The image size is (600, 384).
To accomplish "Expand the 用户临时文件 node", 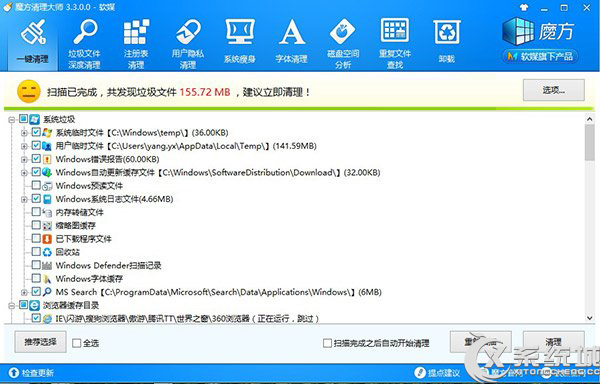I will (24, 146).
